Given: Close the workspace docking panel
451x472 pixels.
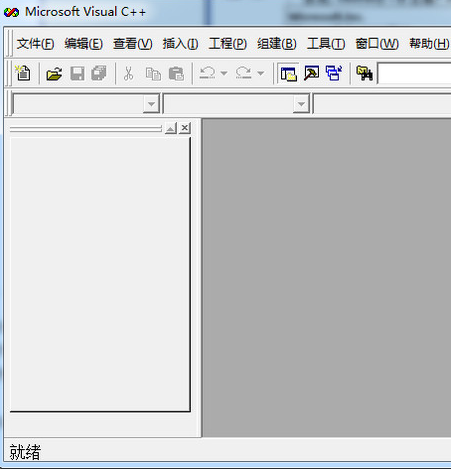Looking at the screenshot, I should 185,128.
